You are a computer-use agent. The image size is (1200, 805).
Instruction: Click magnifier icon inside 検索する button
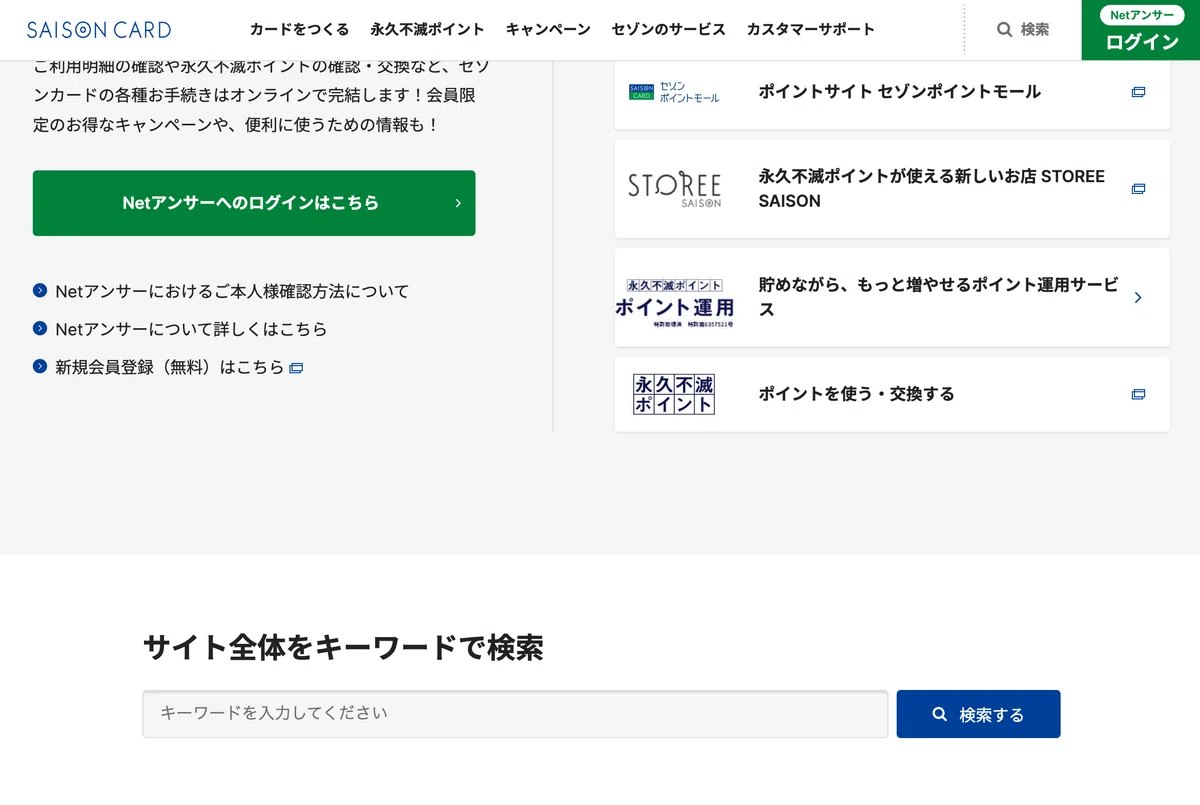pyautogui.click(x=939, y=714)
